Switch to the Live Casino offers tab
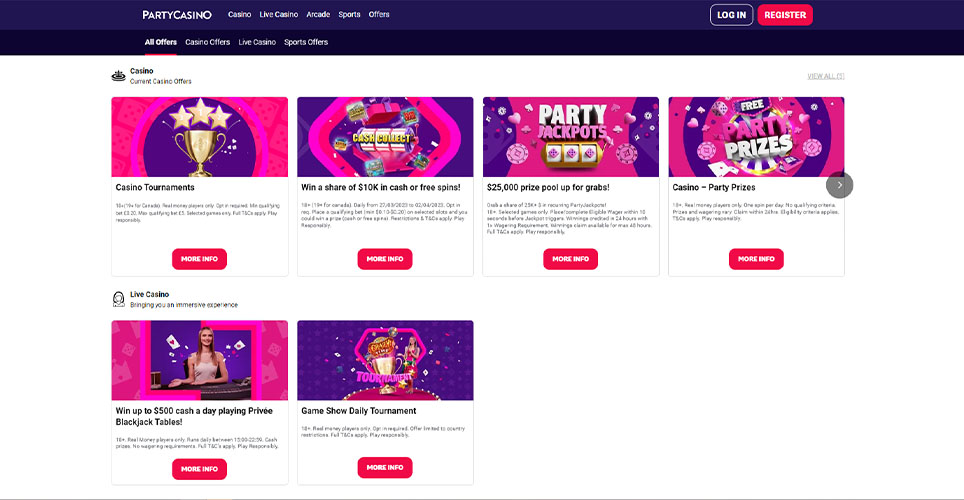The image size is (964, 500). click(x=257, y=42)
